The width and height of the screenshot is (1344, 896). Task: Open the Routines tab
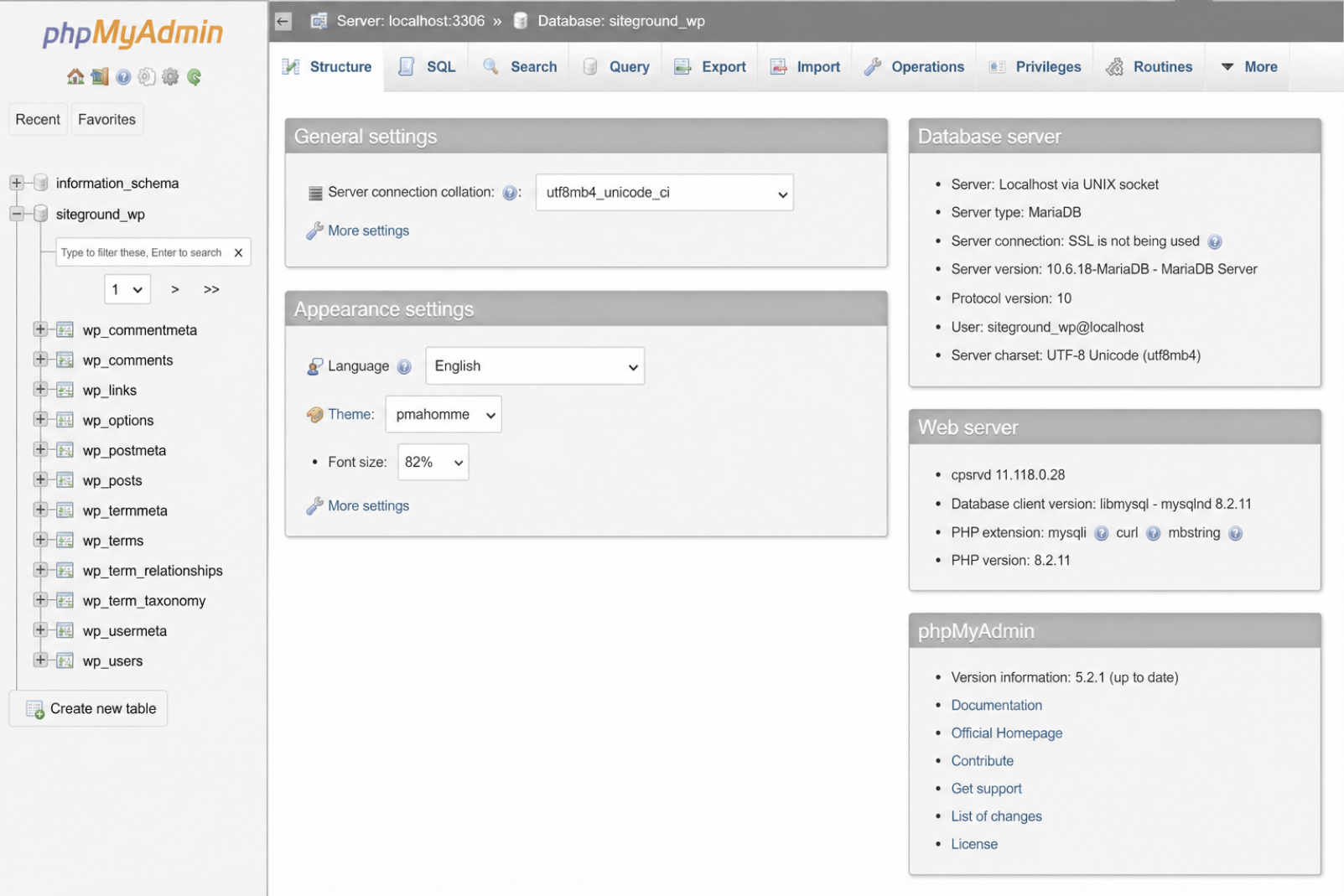(x=1149, y=67)
